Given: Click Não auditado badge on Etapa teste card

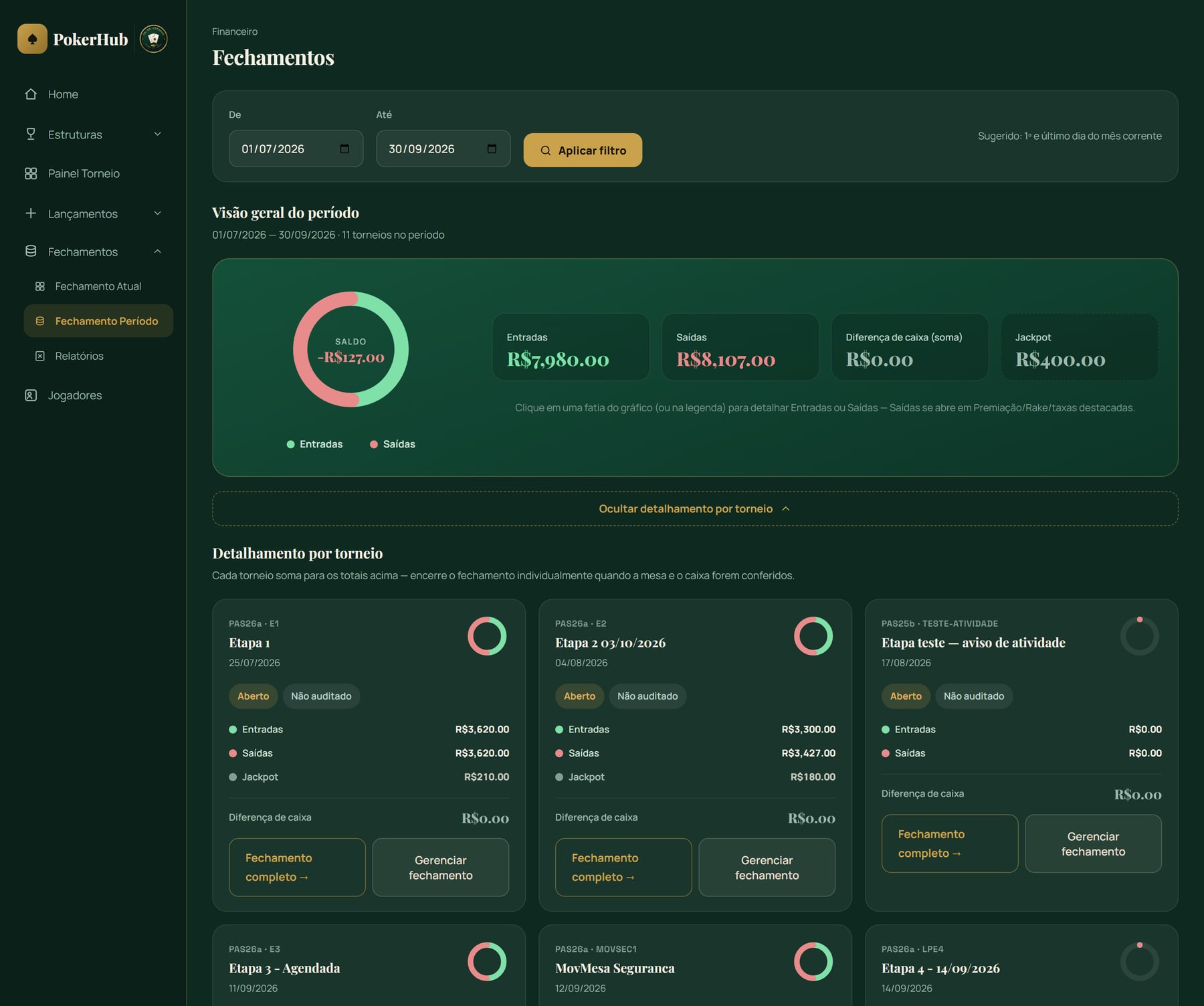Looking at the screenshot, I should pyautogui.click(x=974, y=696).
